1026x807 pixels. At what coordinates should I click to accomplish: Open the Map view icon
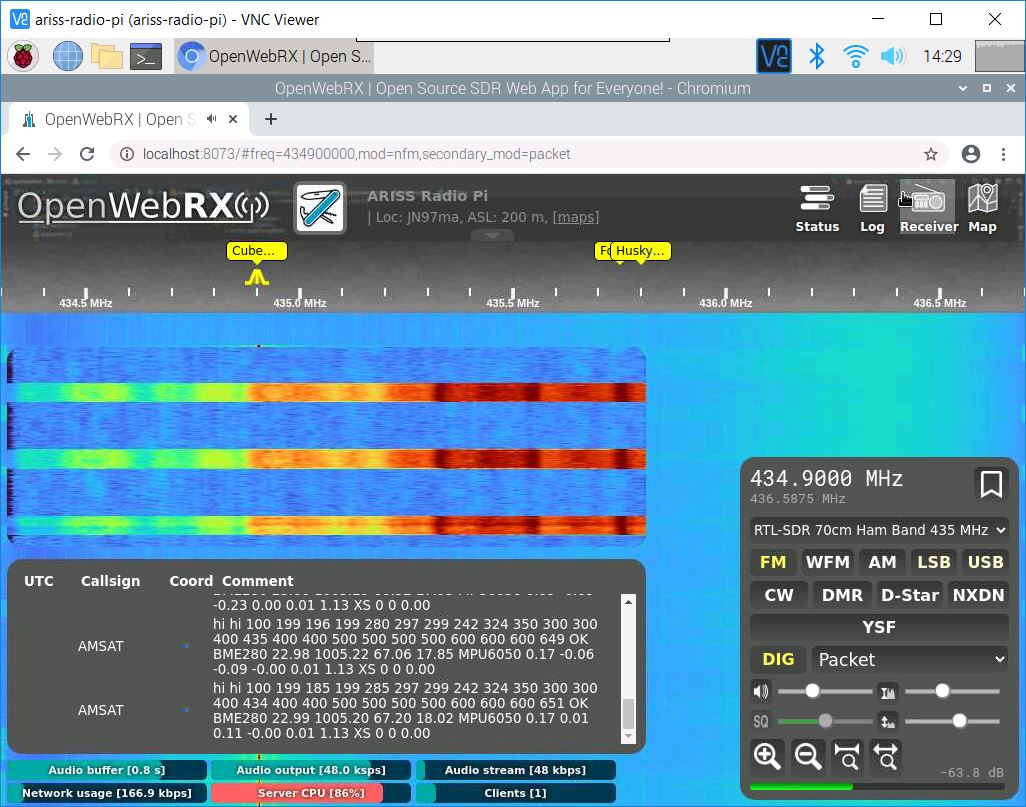(982, 208)
